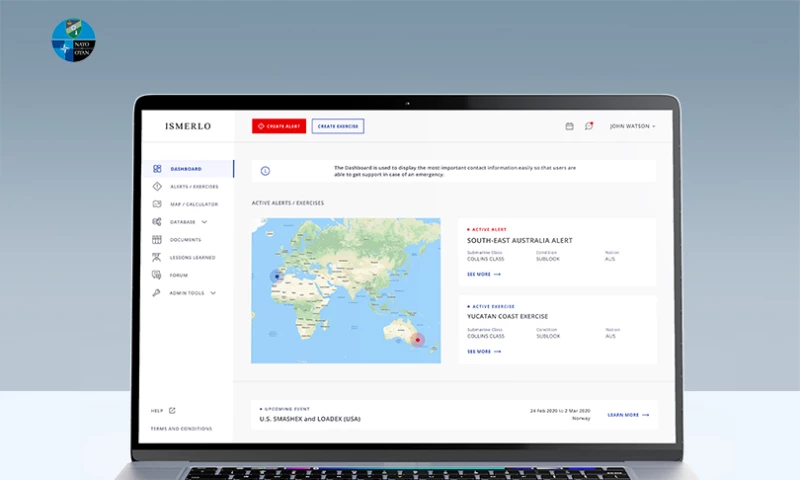800x480 pixels.
Task: Open Help external link icon
Action: 172,411
